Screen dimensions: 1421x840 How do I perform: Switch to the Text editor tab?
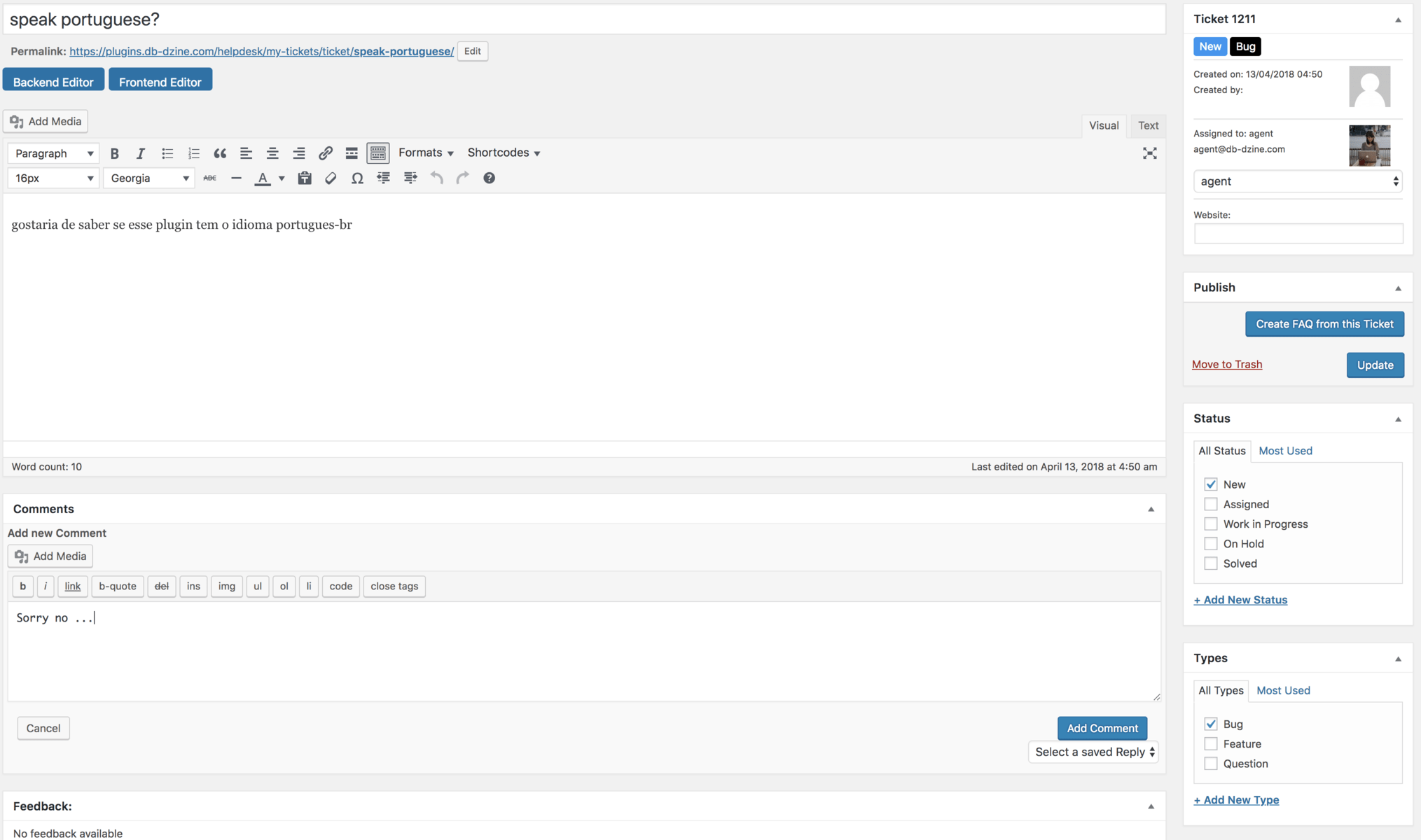click(1148, 125)
